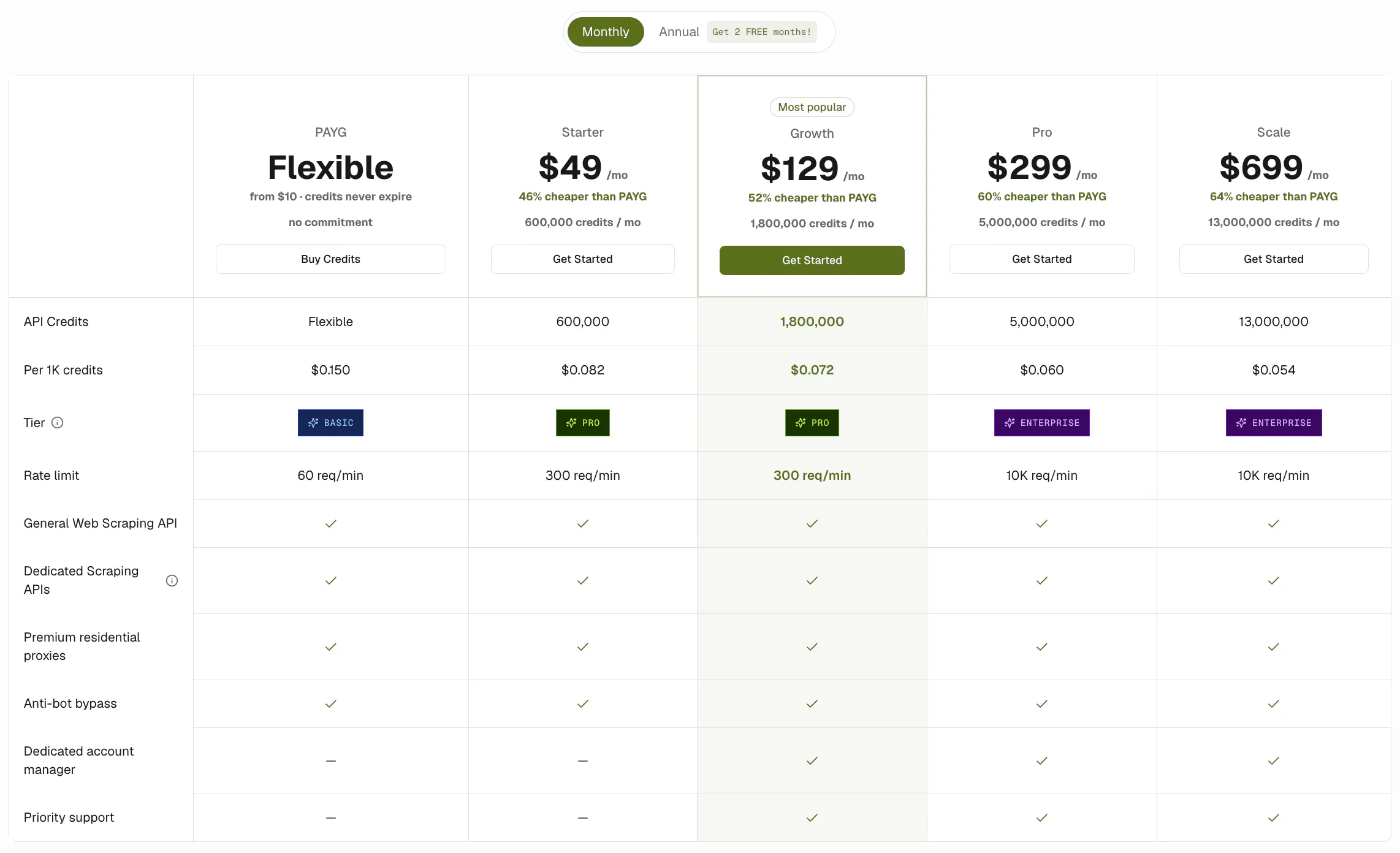Screen dimensions: 1400x853
Task: Click PAYG checkmark for General Web Scraping API
Action: pyautogui.click(x=330, y=523)
